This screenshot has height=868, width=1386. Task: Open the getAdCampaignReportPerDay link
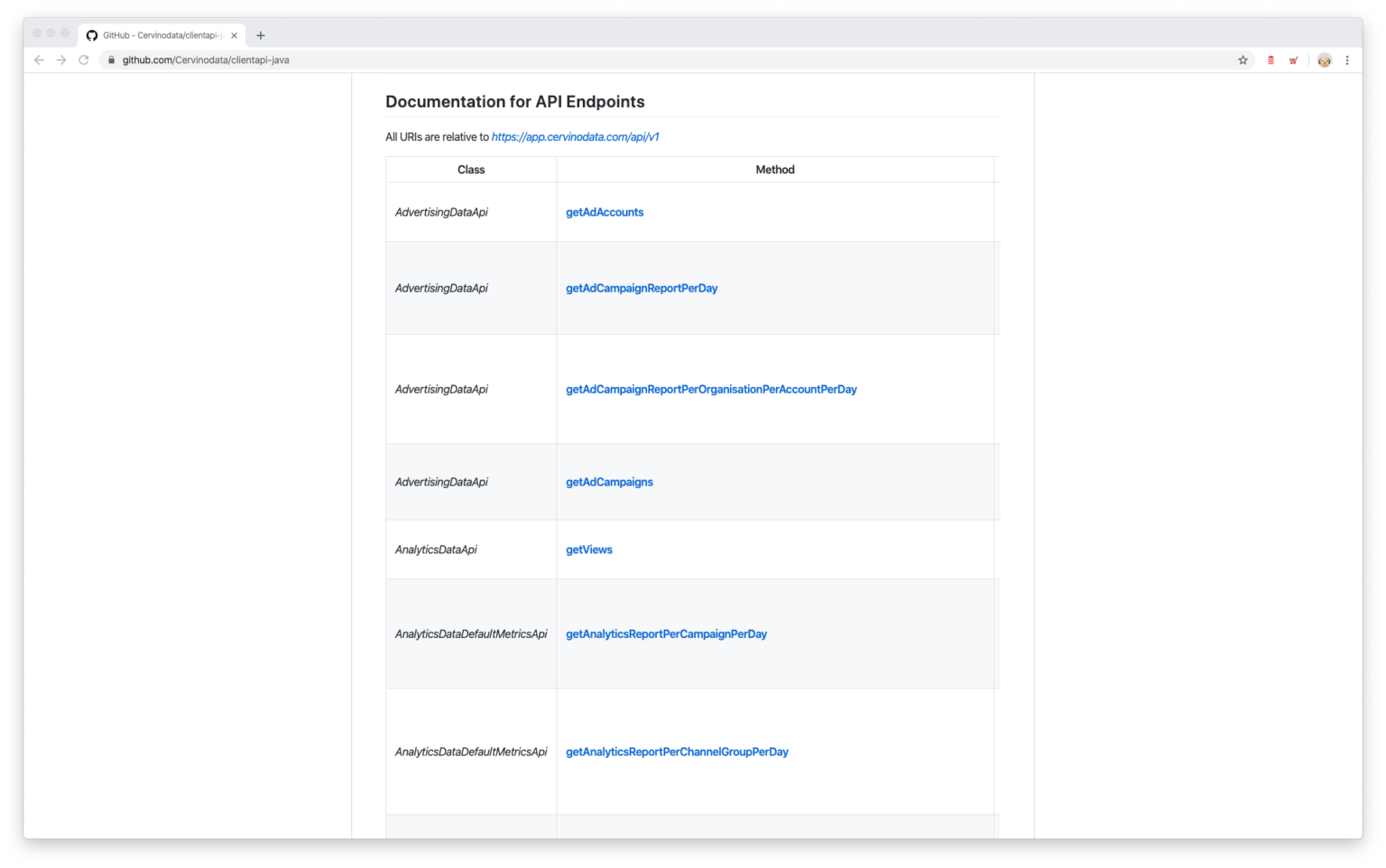click(642, 288)
